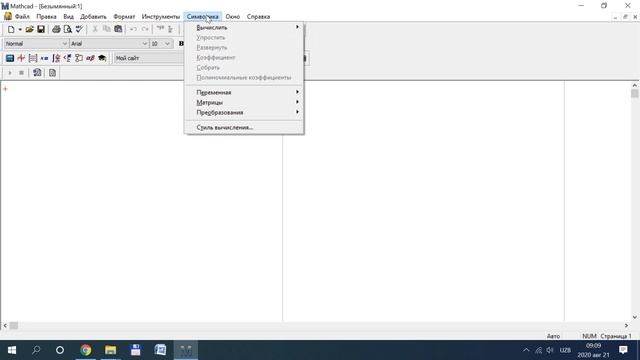
Task: Open the Symbolic keyword palette graduation cap icon
Action: [x=102, y=58]
